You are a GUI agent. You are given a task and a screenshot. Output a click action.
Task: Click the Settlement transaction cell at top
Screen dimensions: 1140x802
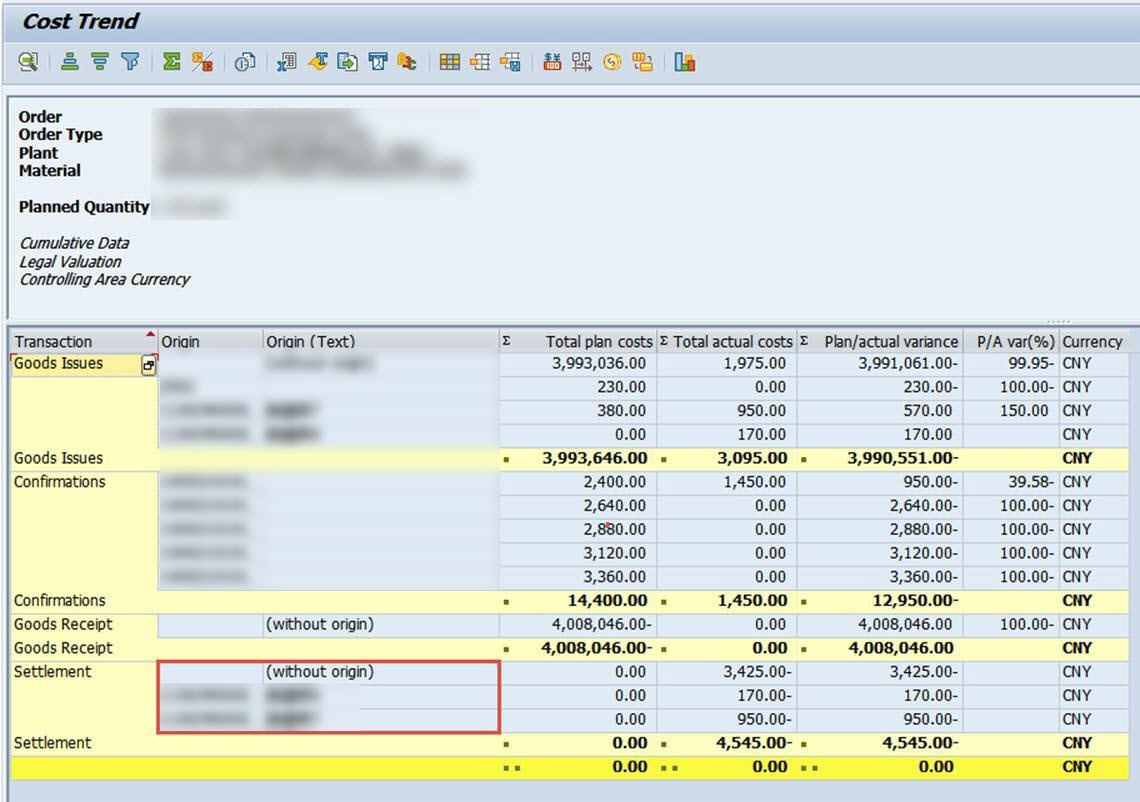click(84, 672)
